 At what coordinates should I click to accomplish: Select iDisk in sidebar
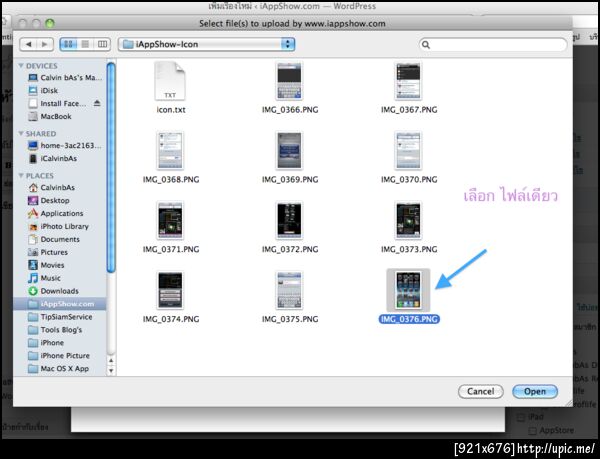(x=43, y=91)
